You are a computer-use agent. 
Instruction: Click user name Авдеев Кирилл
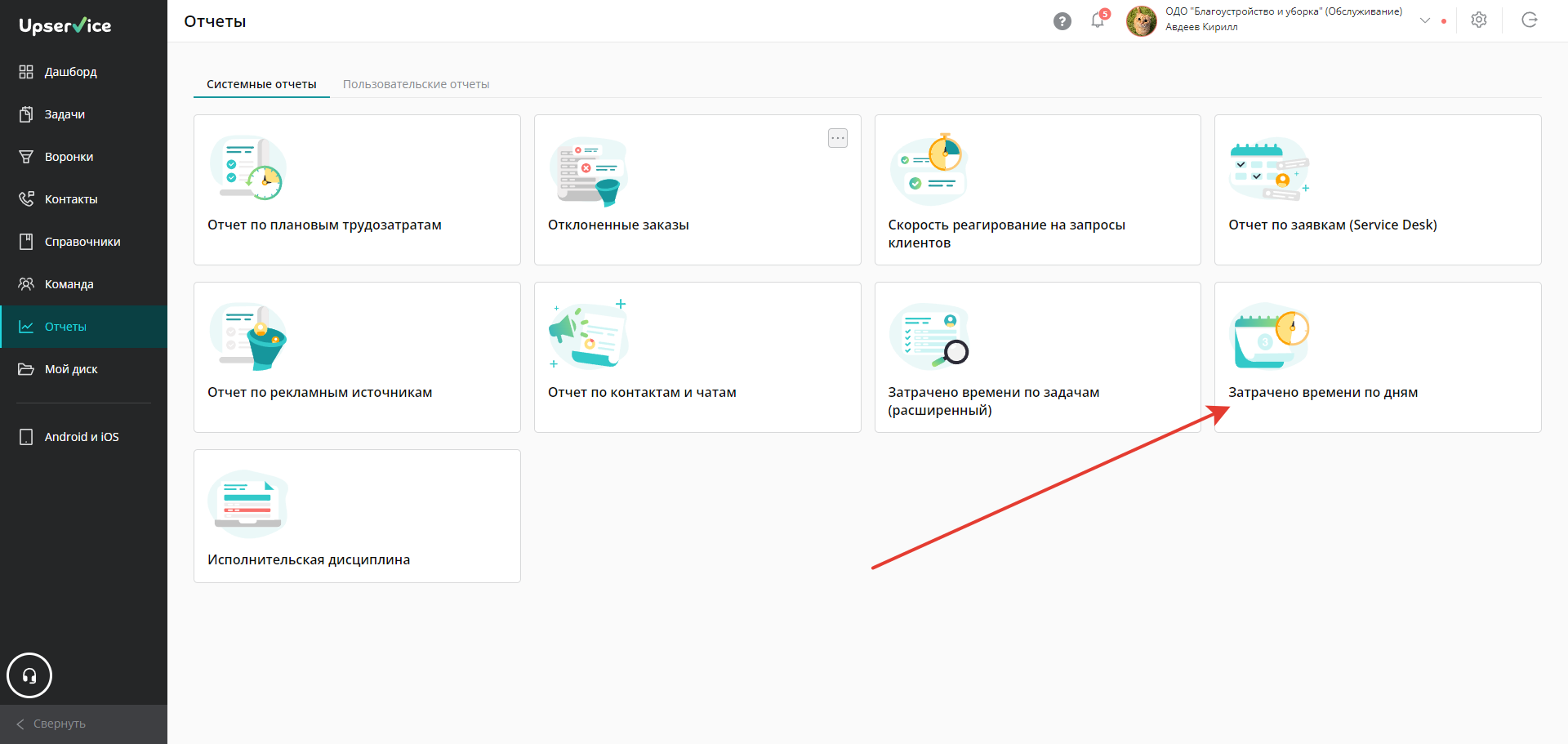tap(1201, 27)
